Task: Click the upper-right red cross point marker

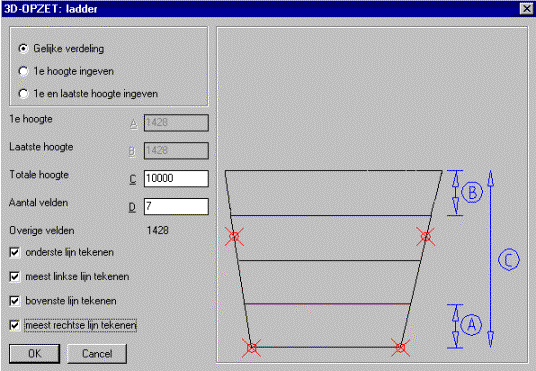Action: coord(426,236)
